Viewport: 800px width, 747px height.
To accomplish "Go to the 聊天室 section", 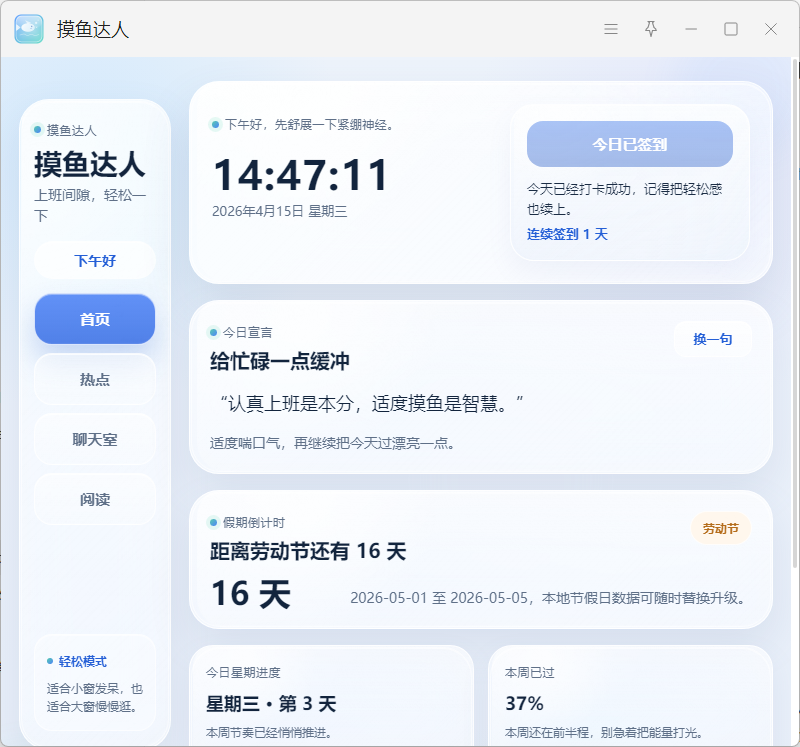I will [x=95, y=439].
